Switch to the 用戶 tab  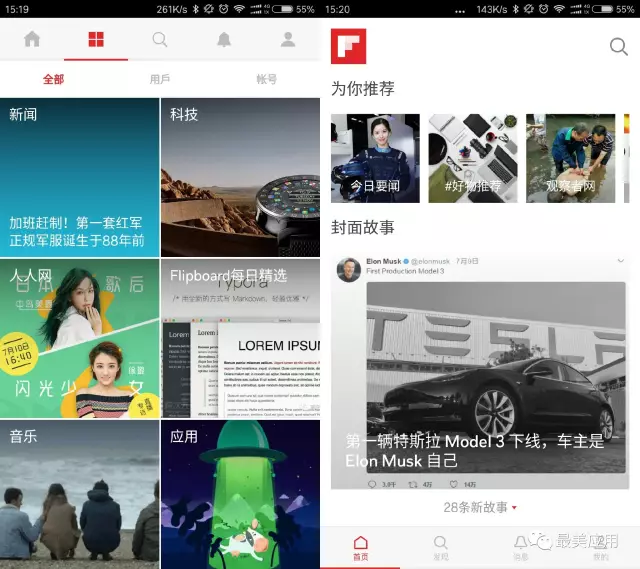click(160, 79)
